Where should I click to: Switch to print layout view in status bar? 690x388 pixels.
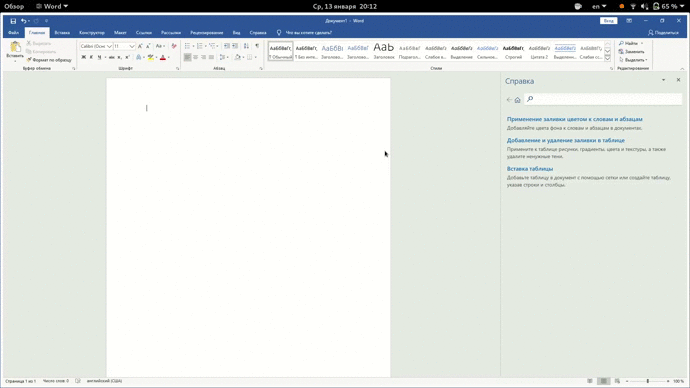click(604, 381)
